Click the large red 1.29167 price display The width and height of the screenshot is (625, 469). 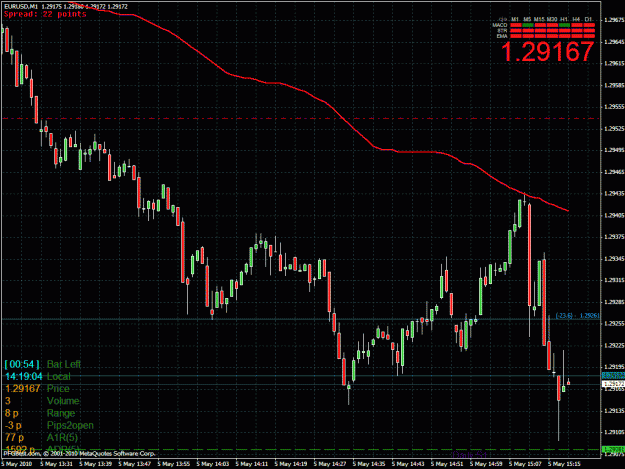click(x=547, y=52)
